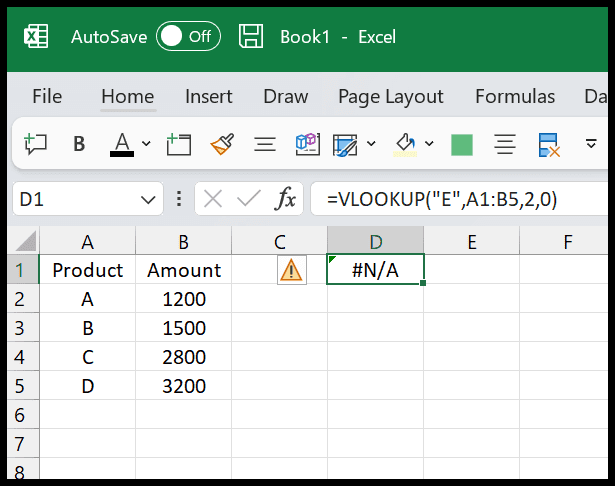Click the new comment icon
615x486 pixels.
[x=35, y=144]
